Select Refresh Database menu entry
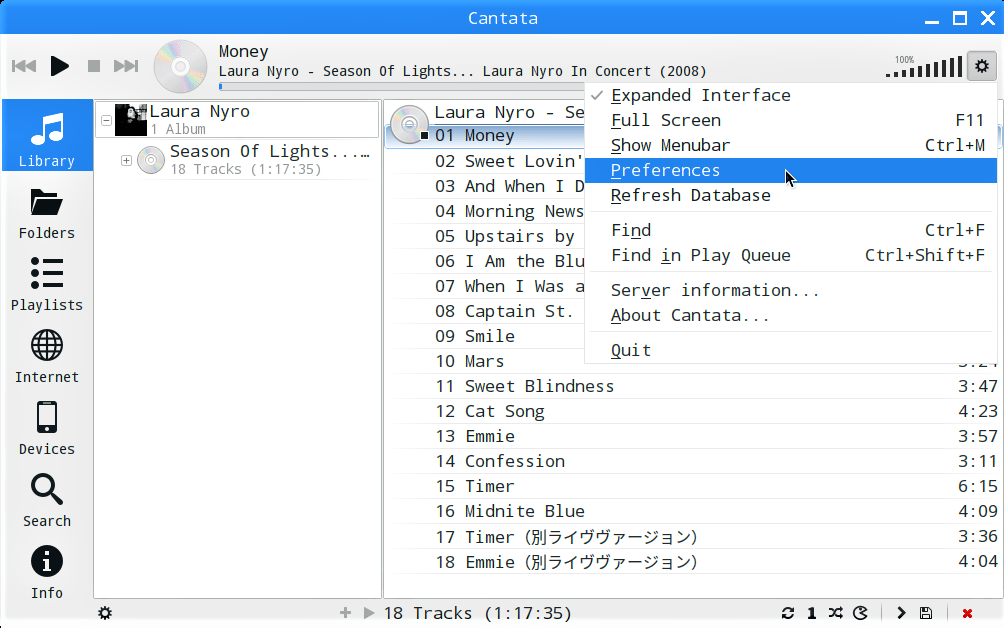 (x=791, y=195)
